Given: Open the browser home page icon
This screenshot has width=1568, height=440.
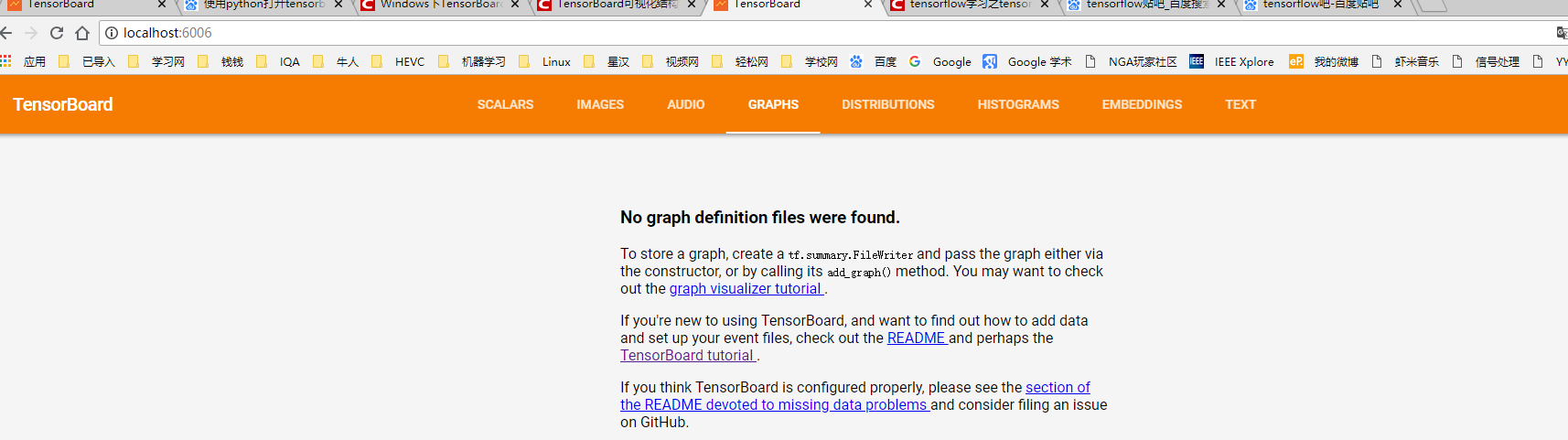Looking at the screenshot, I should click(x=82, y=33).
